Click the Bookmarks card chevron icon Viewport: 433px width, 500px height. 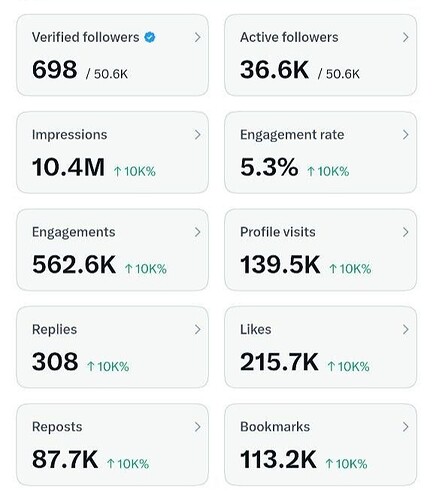click(x=406, y=427)
